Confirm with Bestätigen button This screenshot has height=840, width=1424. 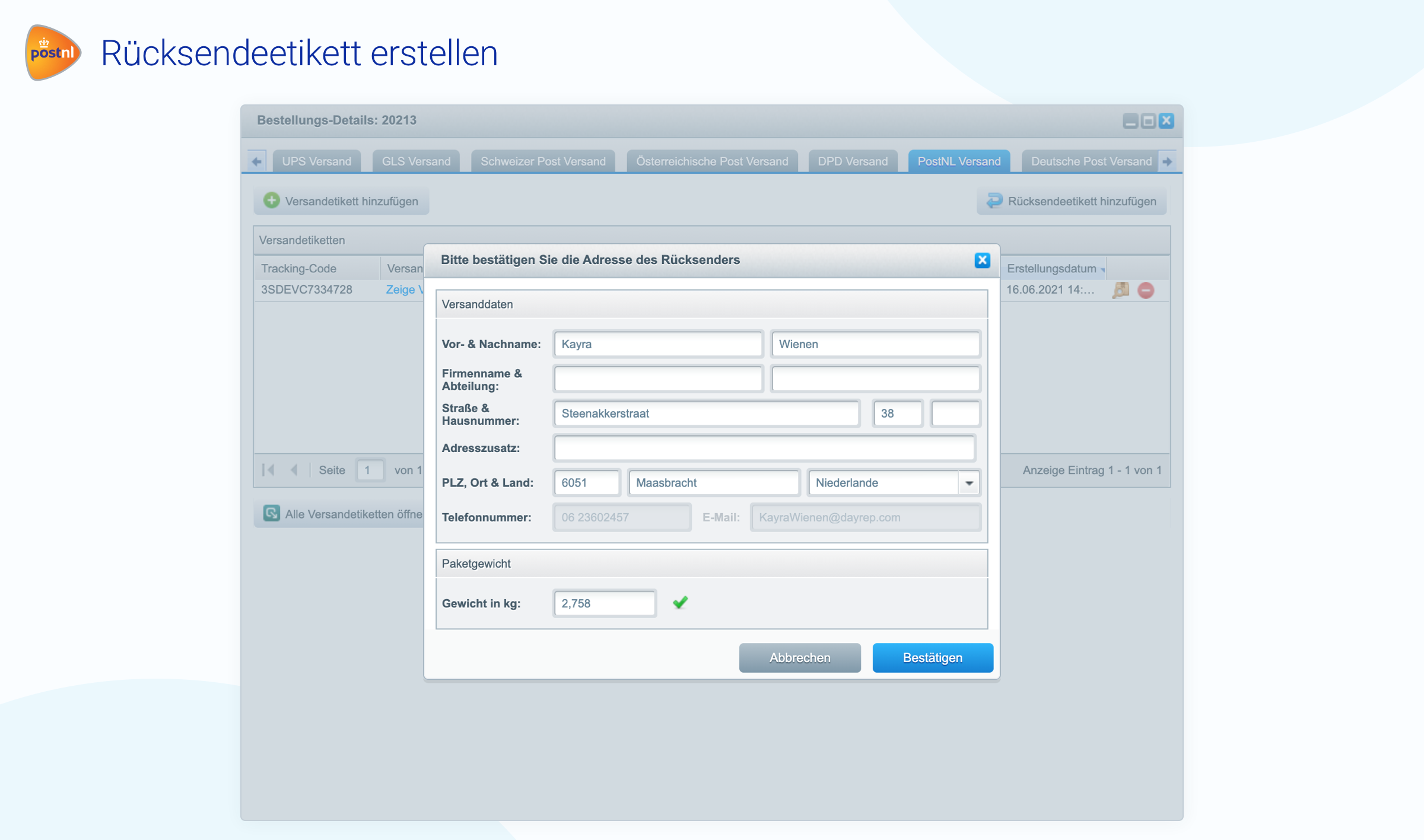click(933, 657)
